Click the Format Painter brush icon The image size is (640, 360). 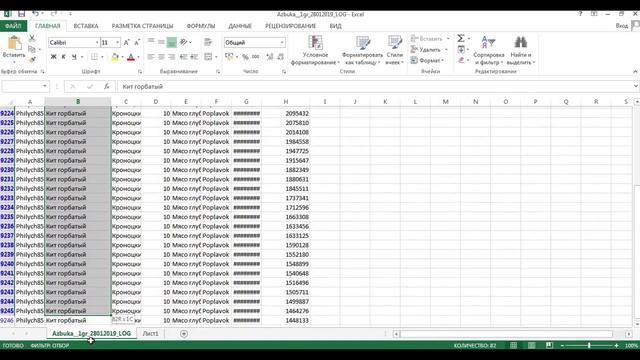(32, 60)
